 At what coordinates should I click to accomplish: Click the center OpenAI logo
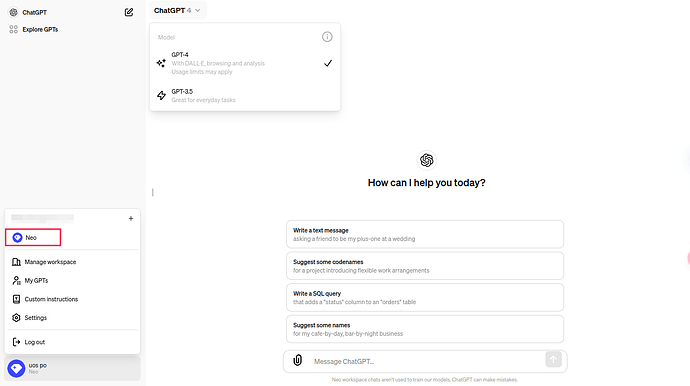(426, 160)
